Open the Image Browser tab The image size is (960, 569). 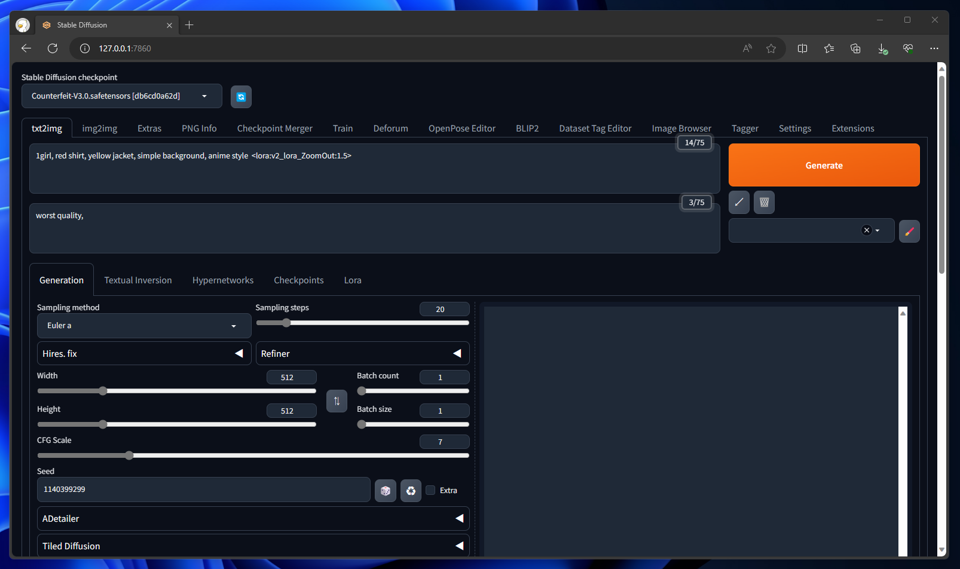click(681, 128)
